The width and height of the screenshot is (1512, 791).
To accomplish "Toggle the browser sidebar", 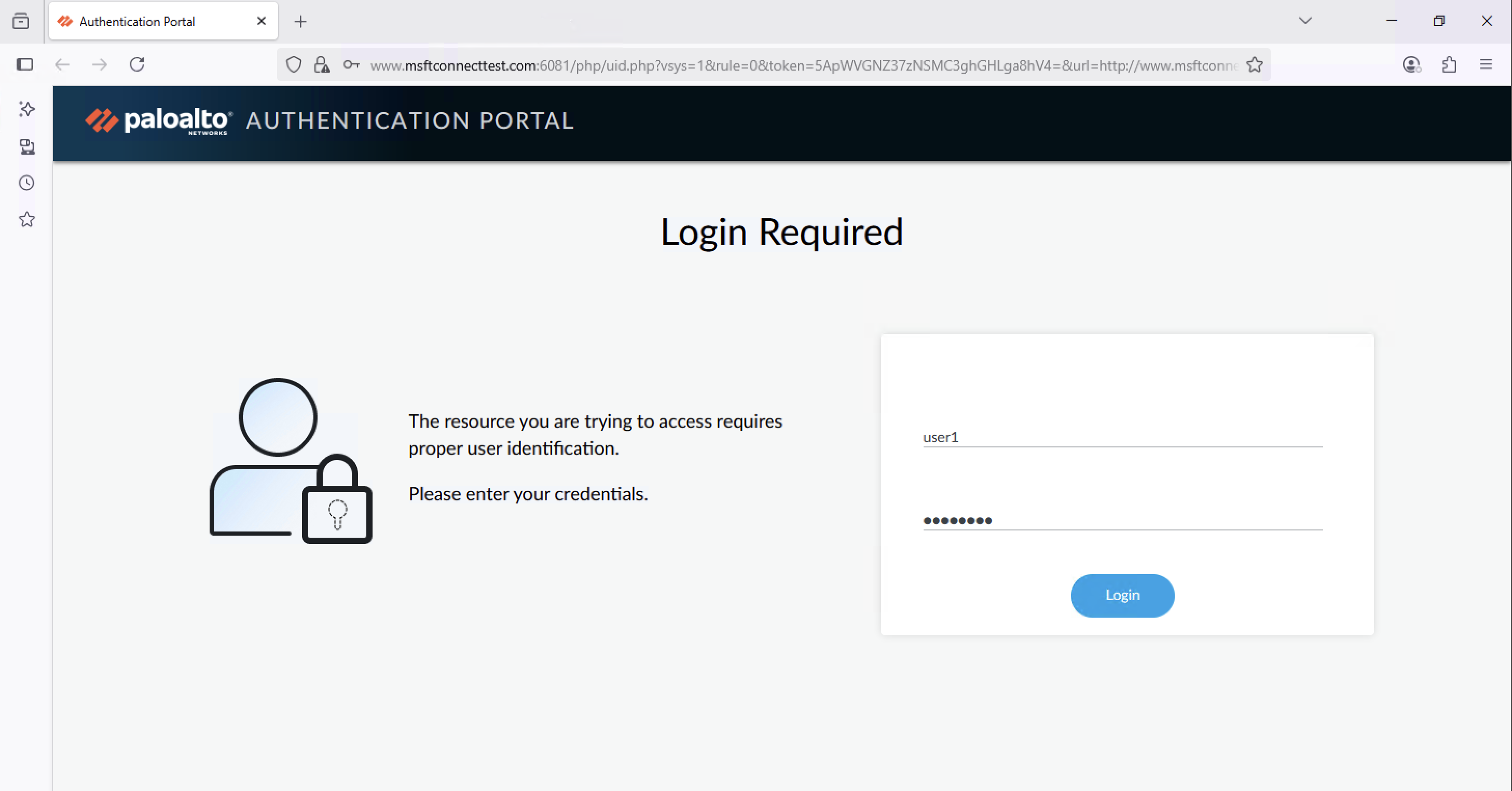I will (x=25, y=64).
